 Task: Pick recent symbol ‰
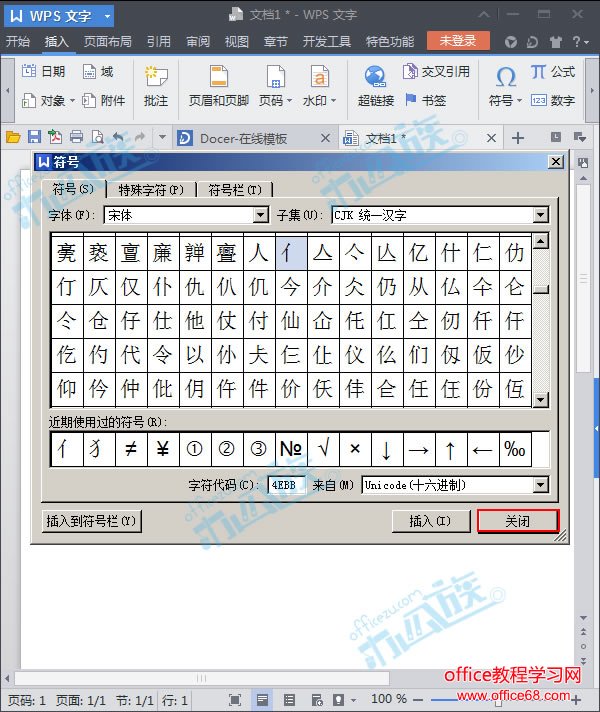click(515, 449)
